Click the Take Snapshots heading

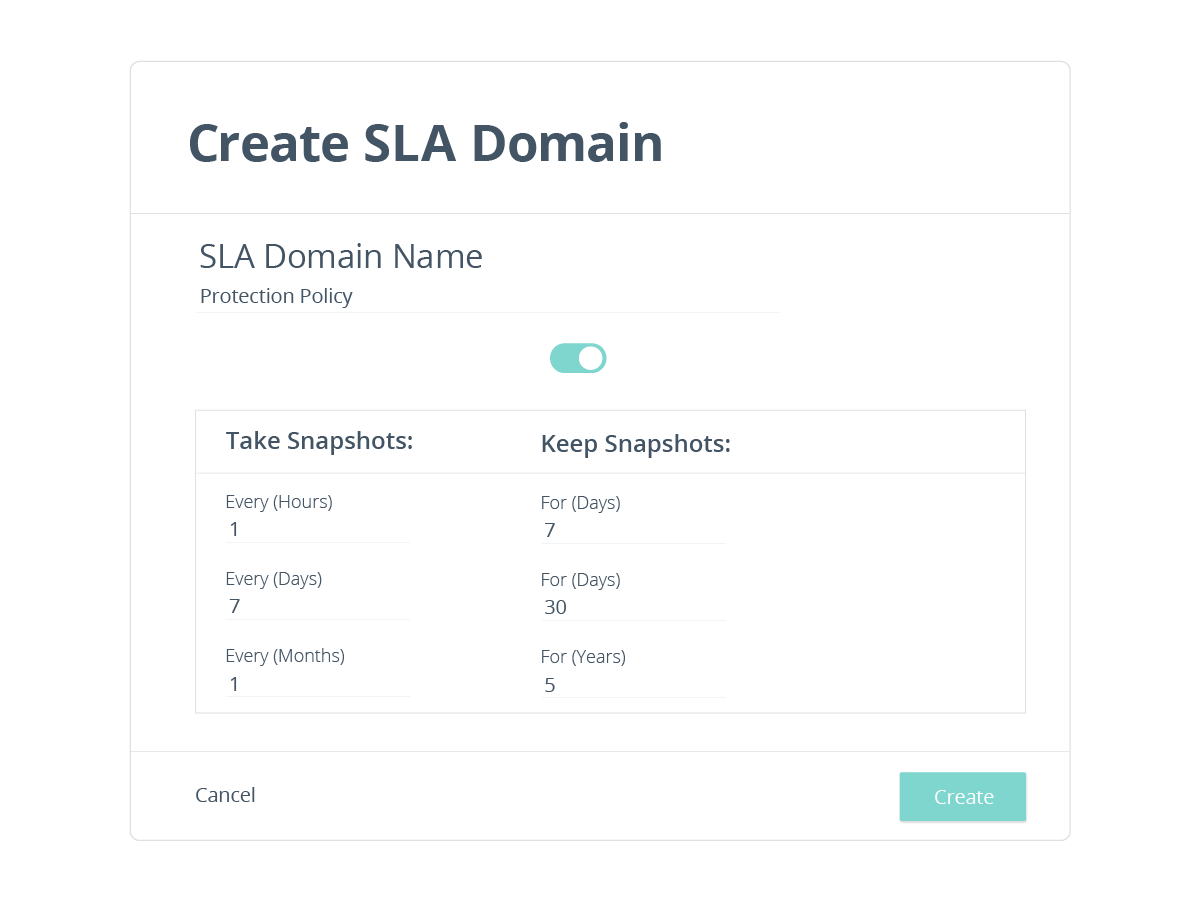320,441
